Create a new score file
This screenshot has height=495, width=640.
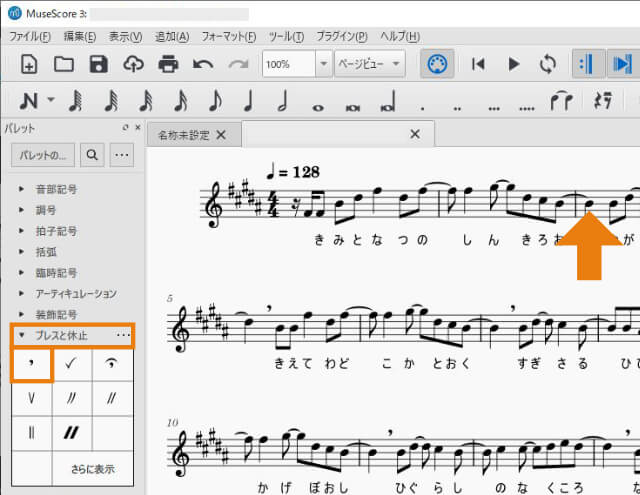pyautogui.click(x=29, y=64)
